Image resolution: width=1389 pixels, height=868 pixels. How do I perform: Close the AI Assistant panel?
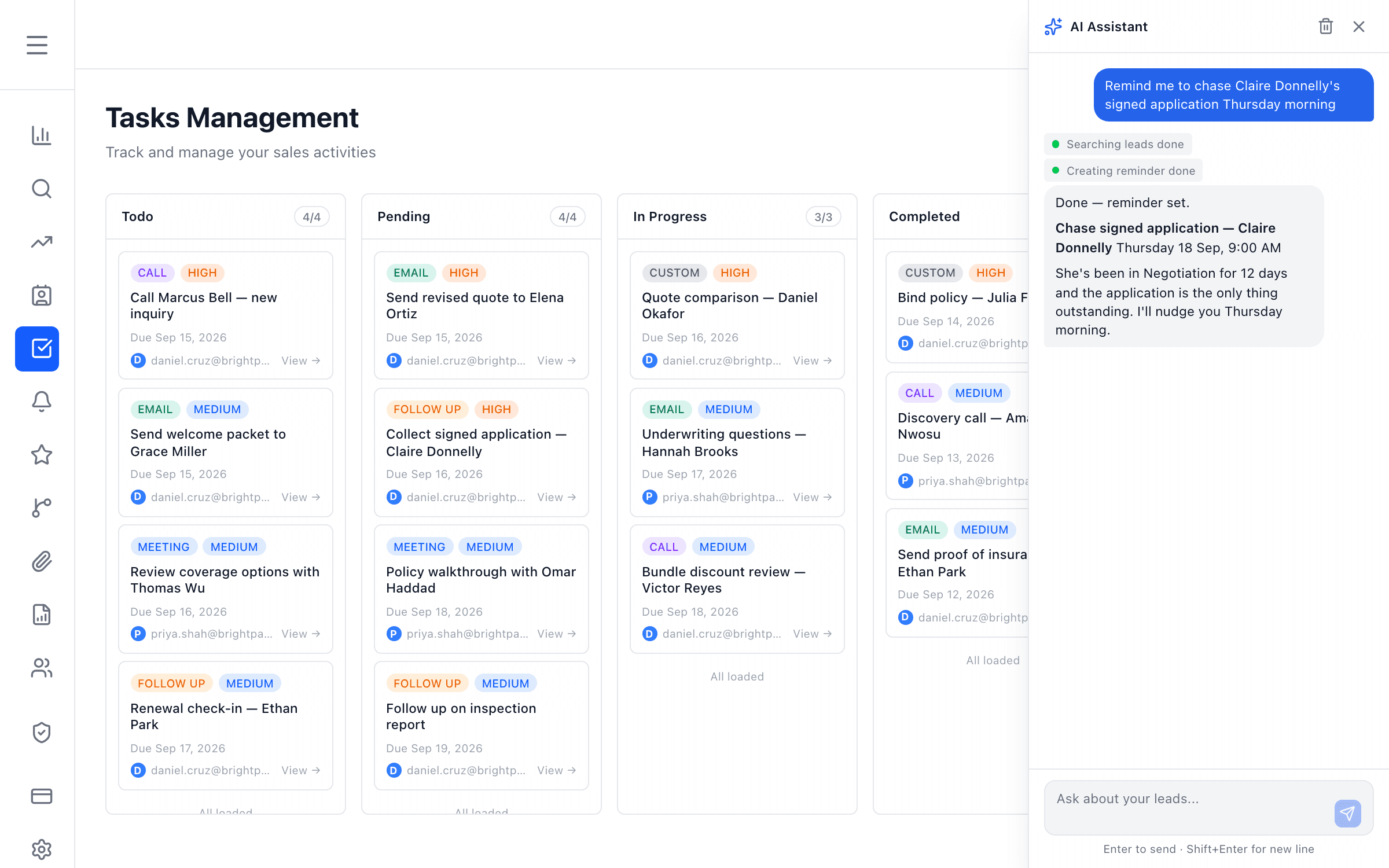click(1359, 27)
